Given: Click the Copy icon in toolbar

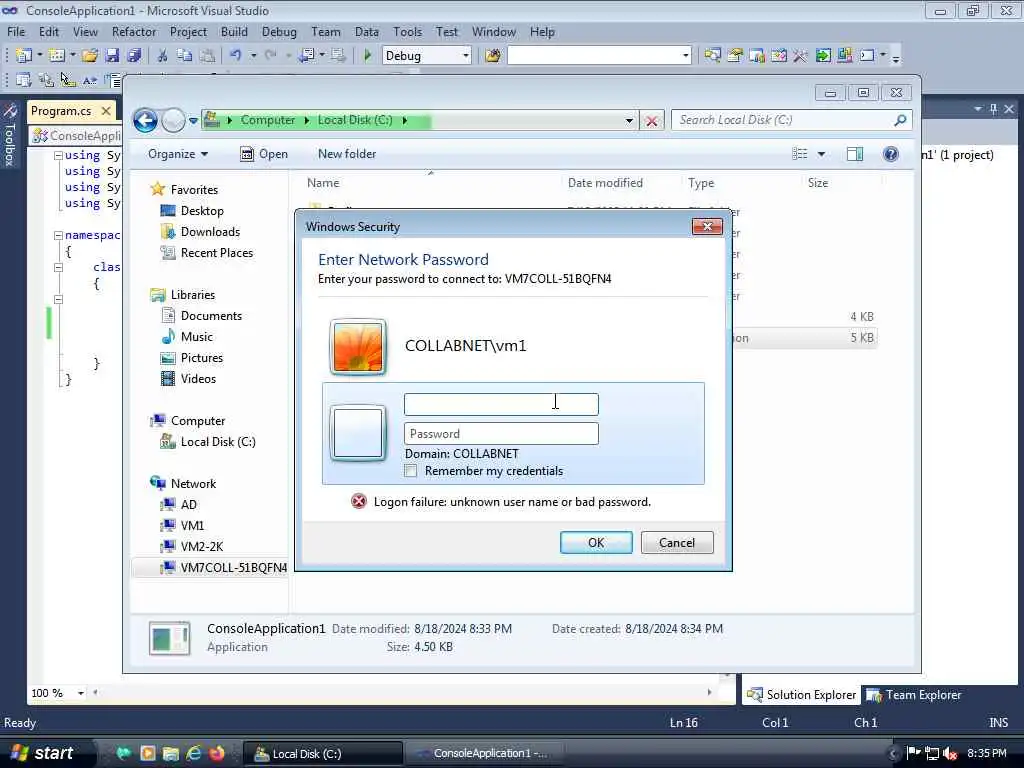Looking at the screenshot, I should (185, 56).
